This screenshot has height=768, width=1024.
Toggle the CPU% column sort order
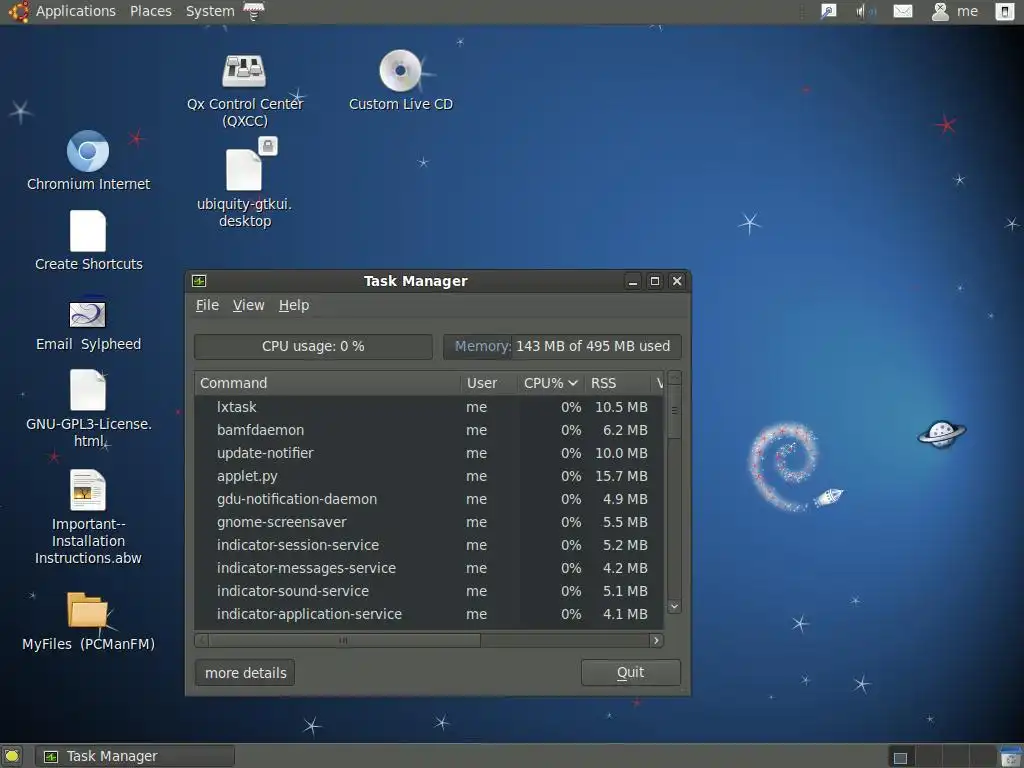coord(551,383)
